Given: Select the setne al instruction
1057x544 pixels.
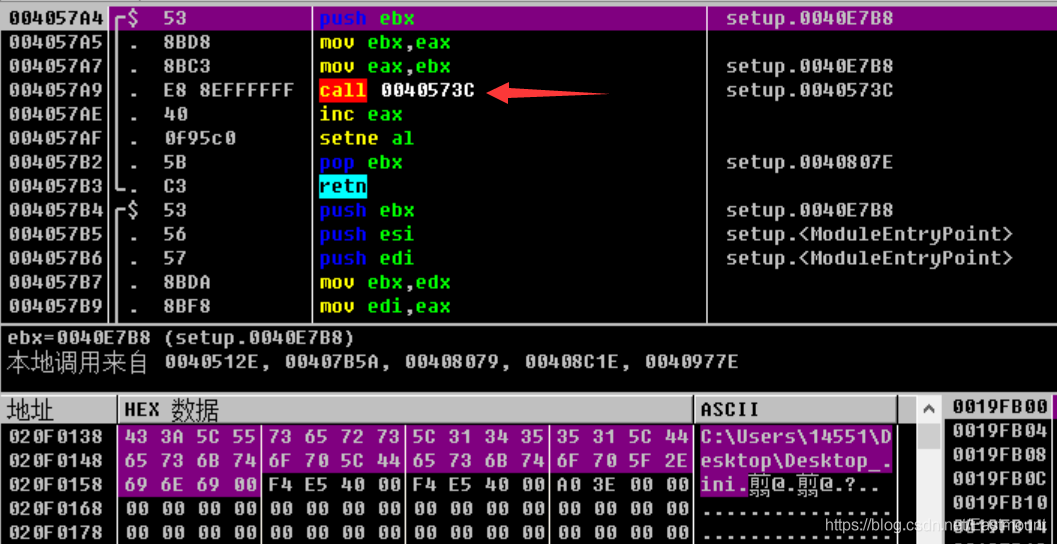Looking at the screenshot, I should (366, 138).
